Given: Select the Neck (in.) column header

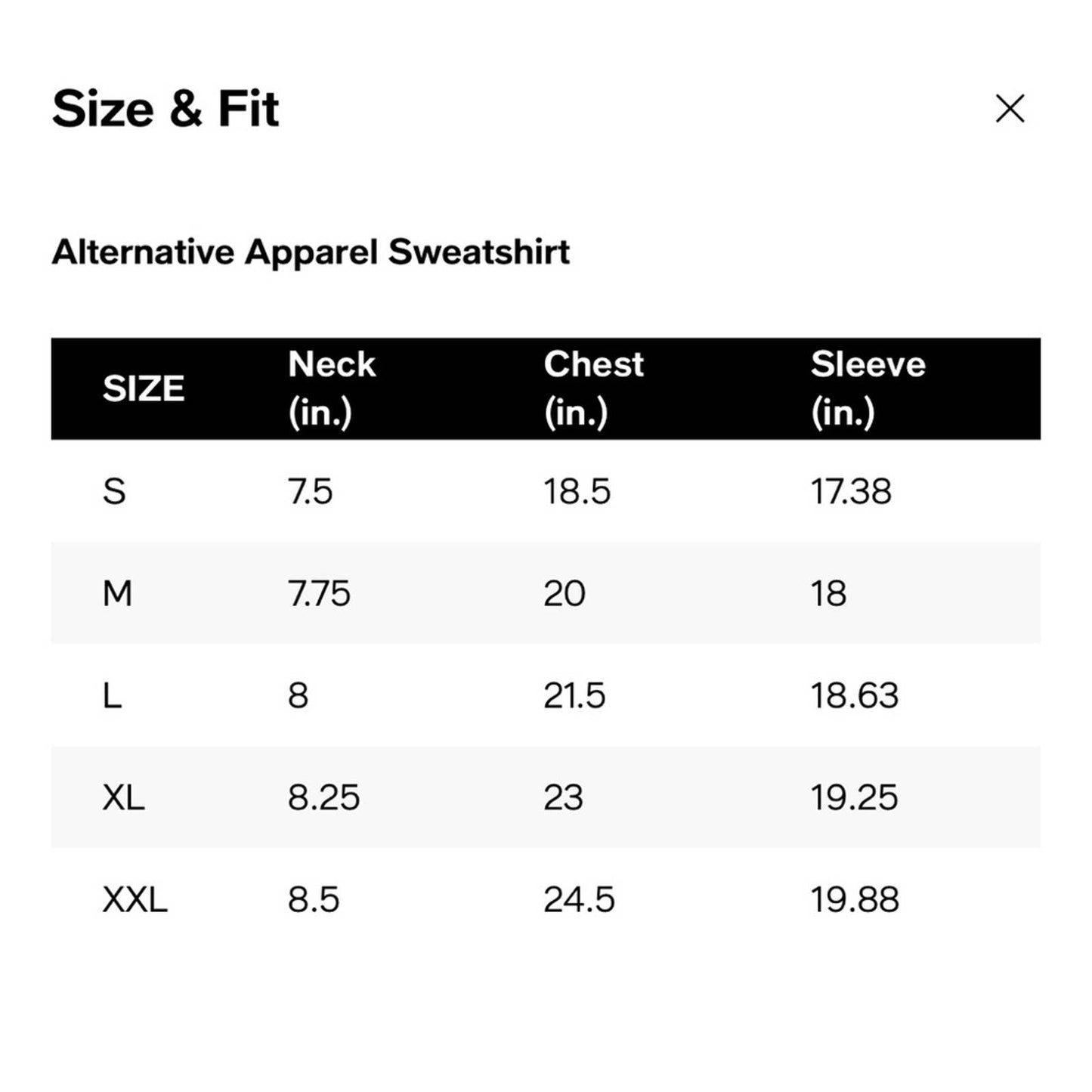Looking at the screenshot, I should 331,388.
